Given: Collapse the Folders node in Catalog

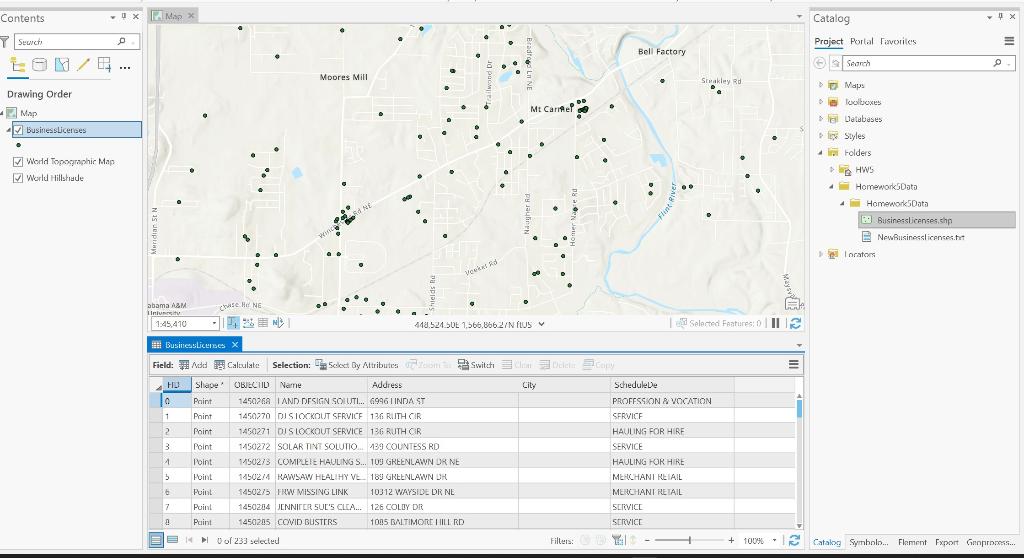Looking at the screenshot, I should click(821, 153).
